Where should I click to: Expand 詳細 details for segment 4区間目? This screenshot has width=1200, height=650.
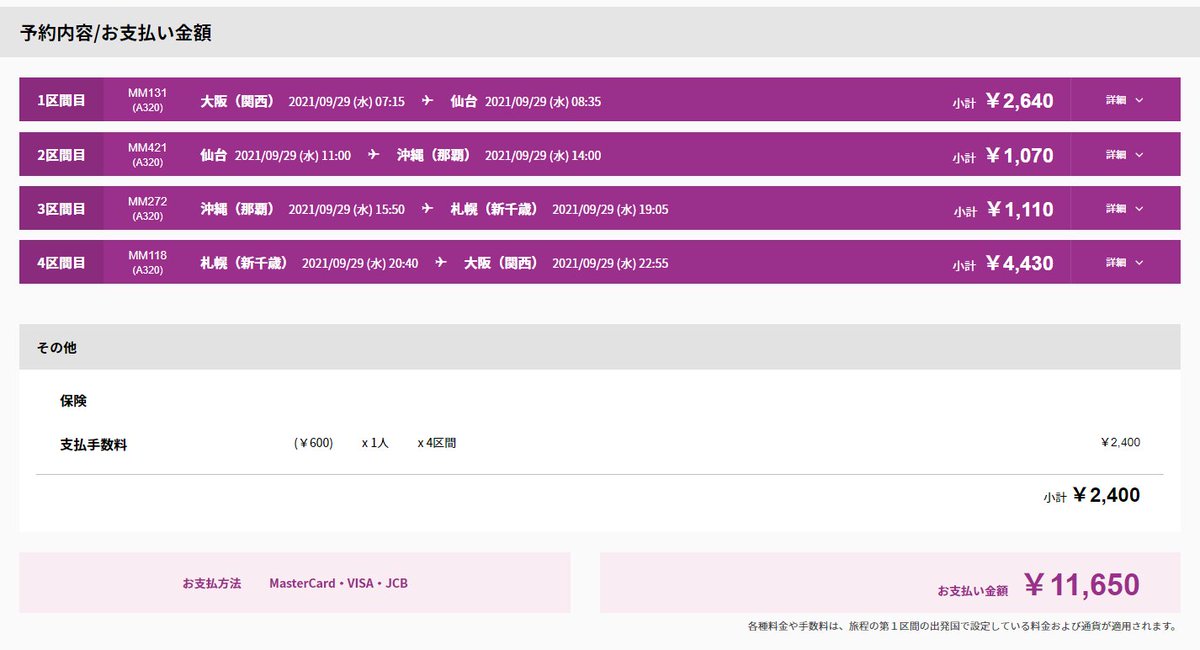click(x=1122, y=262)
